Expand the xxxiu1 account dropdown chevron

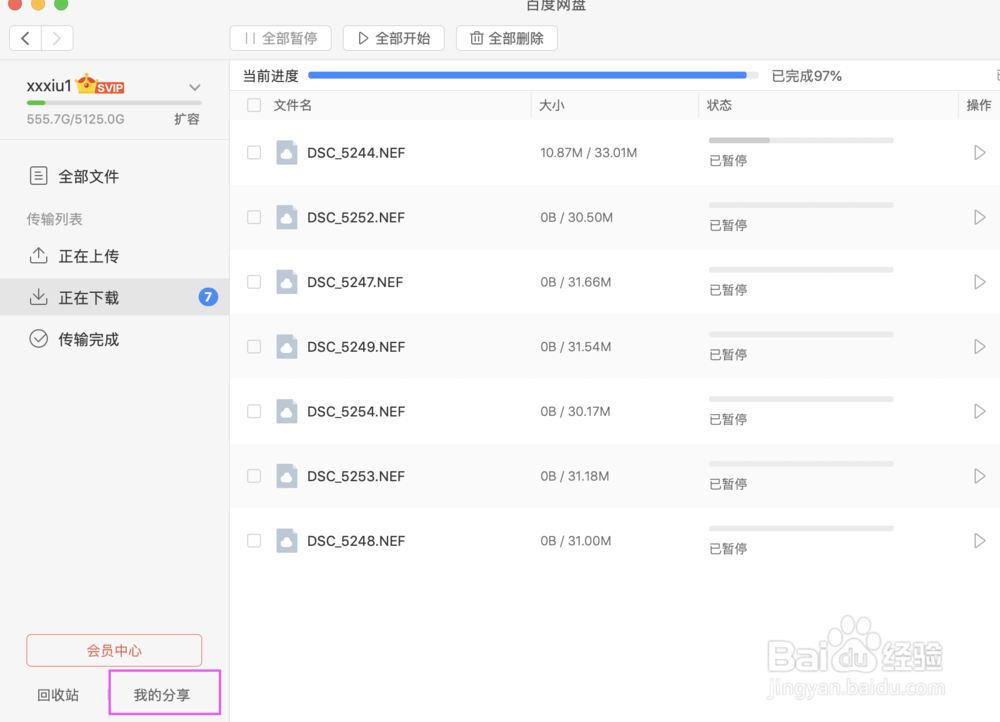tap(195, 87)
